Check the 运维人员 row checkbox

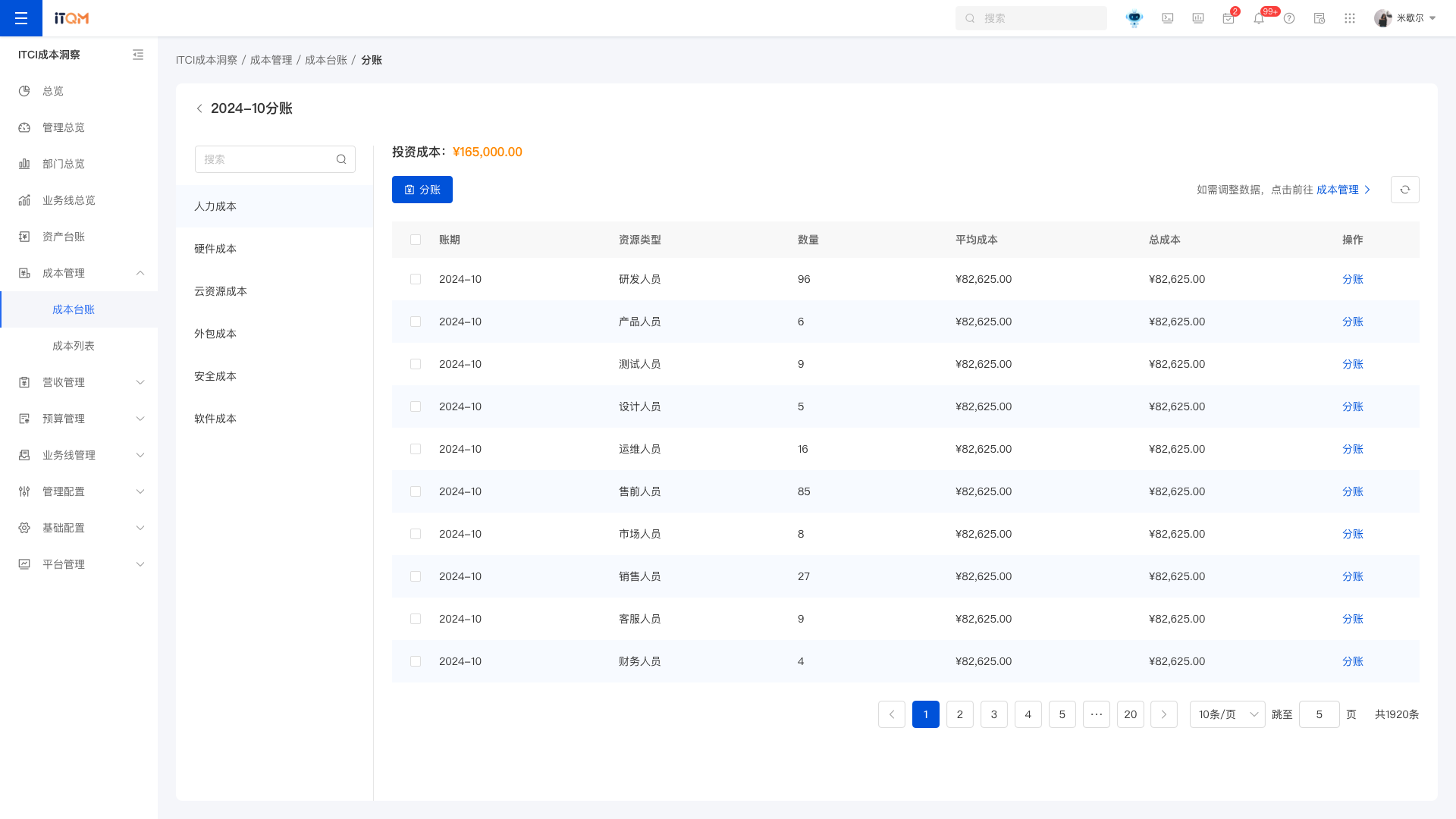coord(416,449)
